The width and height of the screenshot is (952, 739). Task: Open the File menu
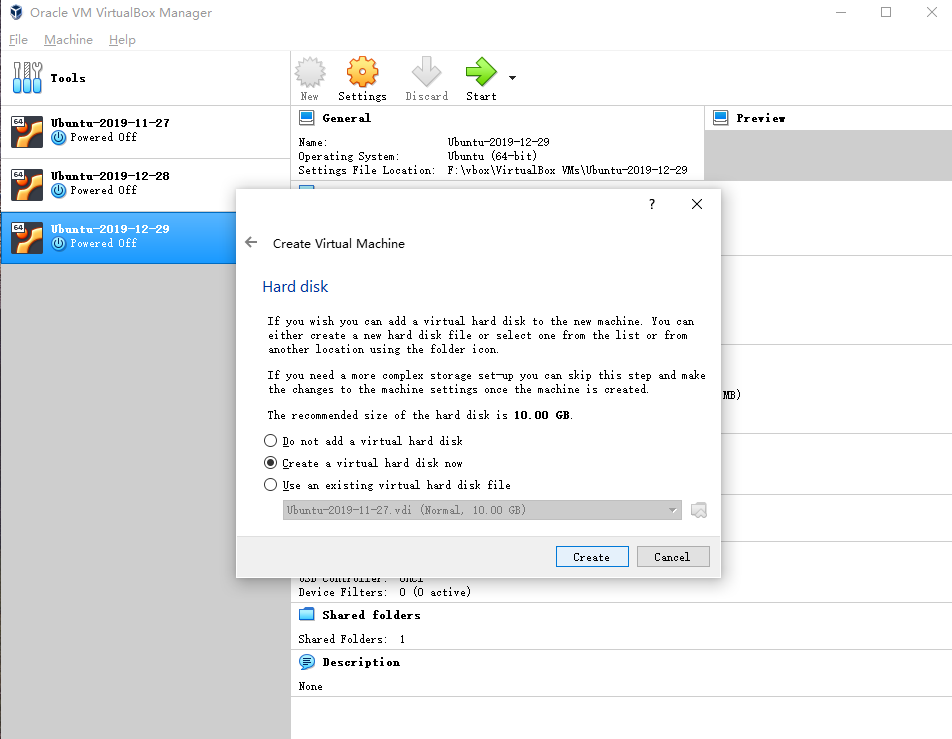18,39
